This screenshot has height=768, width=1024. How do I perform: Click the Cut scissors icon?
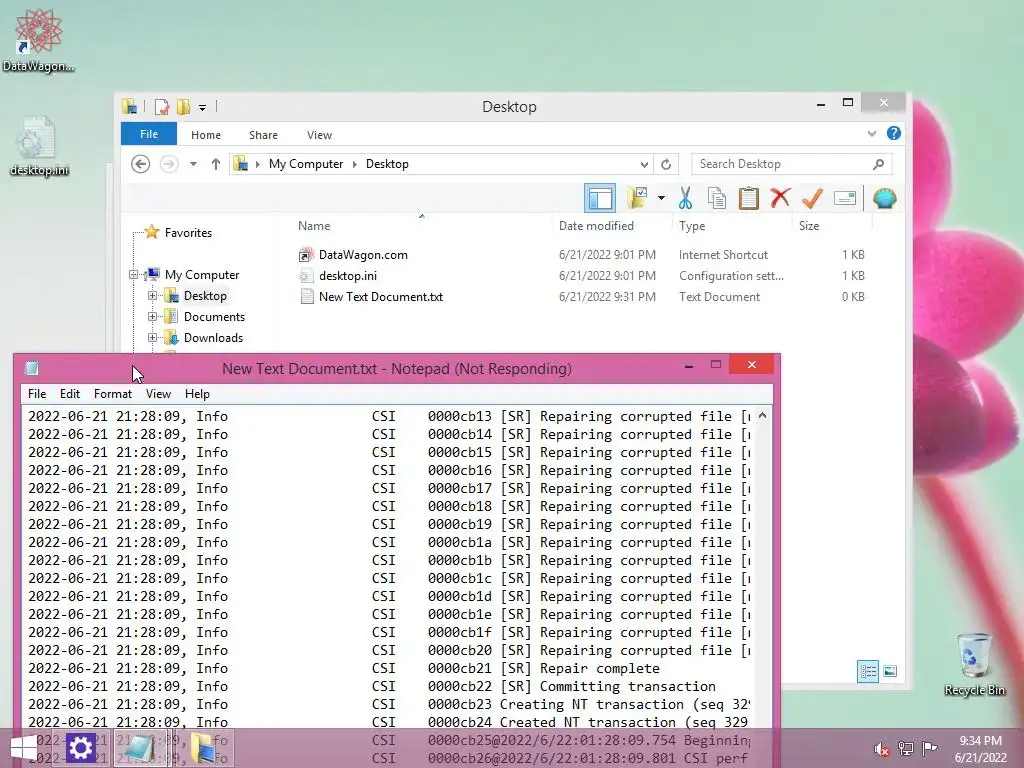685,198
